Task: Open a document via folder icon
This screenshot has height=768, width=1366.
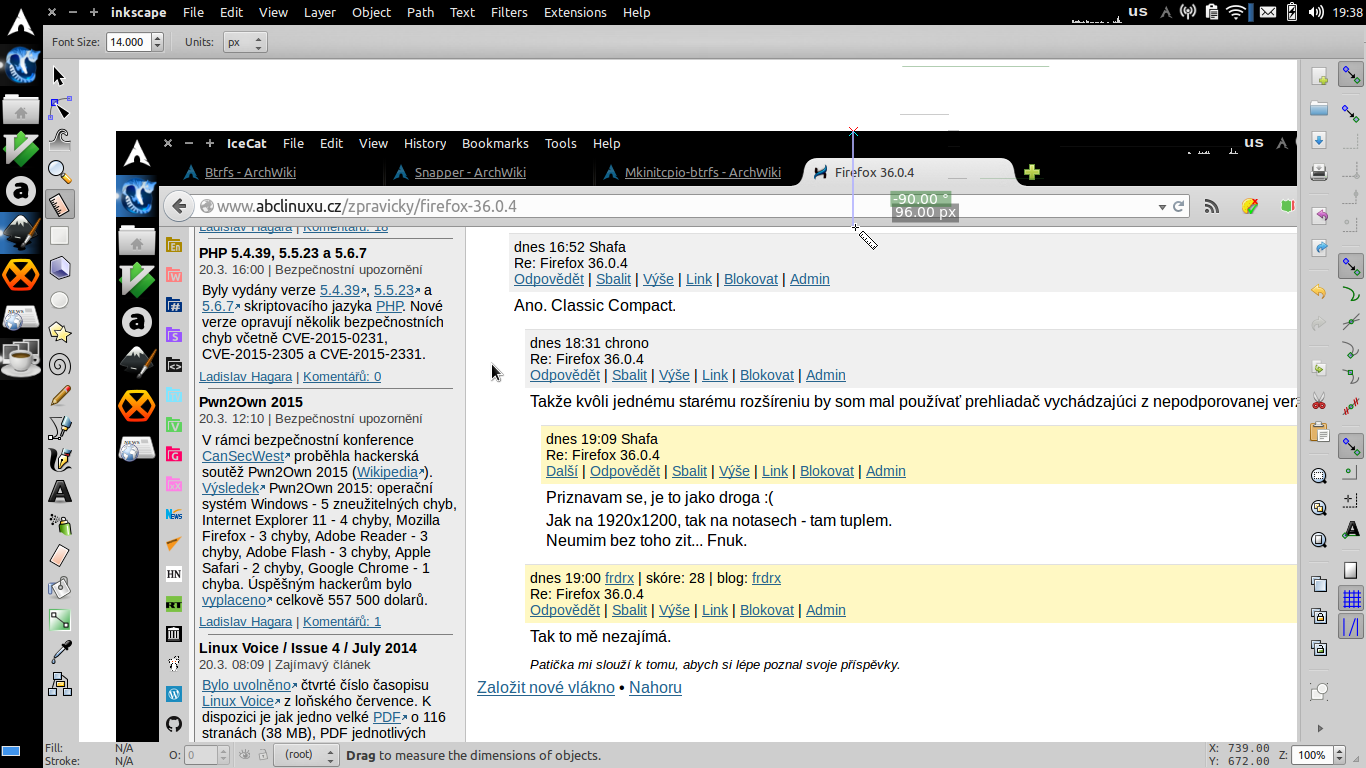Action: pos(1319,108)
